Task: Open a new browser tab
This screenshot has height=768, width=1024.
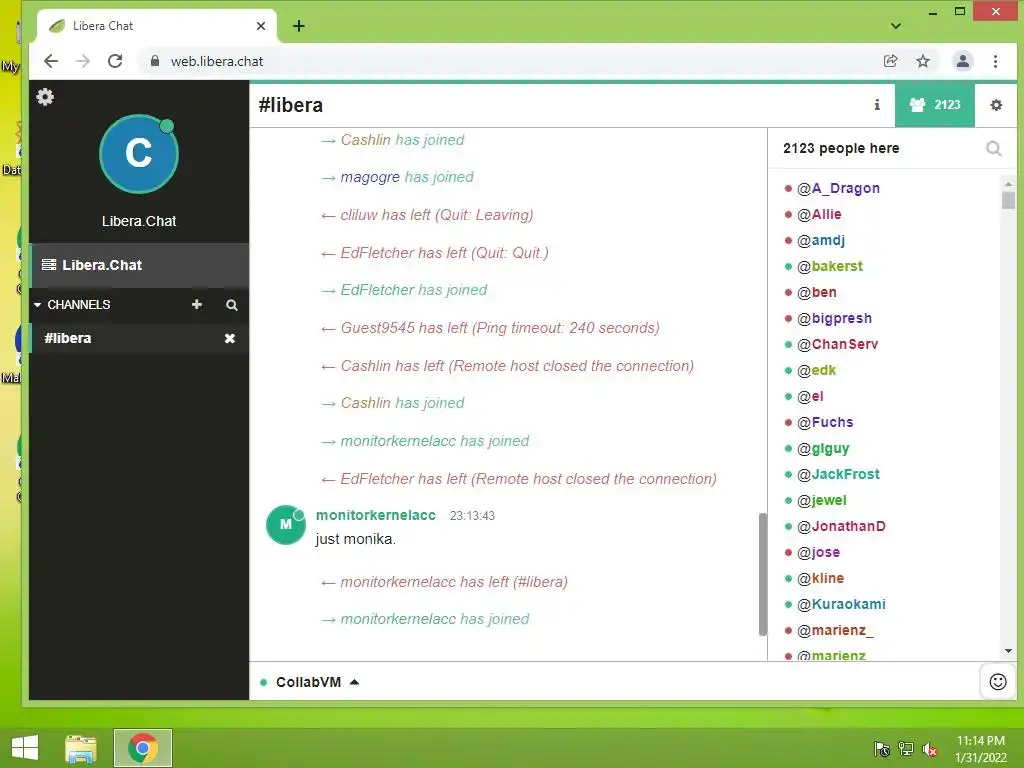Action: click(298, 26)
